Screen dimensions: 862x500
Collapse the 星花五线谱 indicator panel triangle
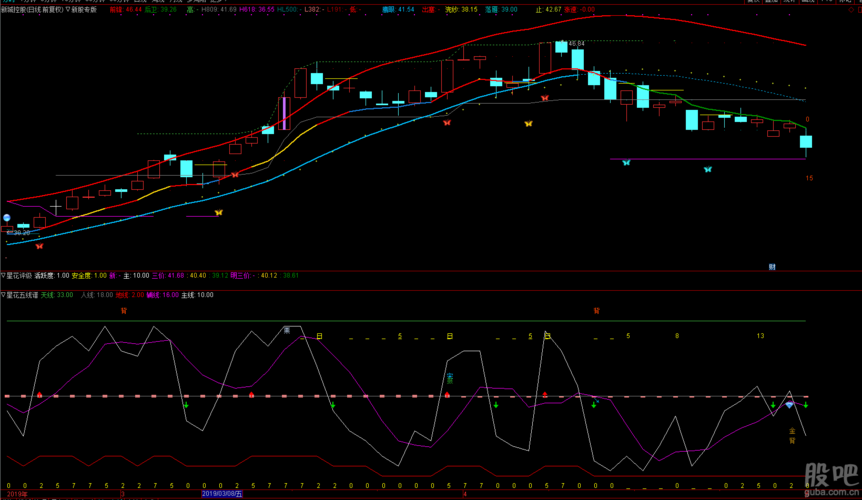[x=3, y=295]
